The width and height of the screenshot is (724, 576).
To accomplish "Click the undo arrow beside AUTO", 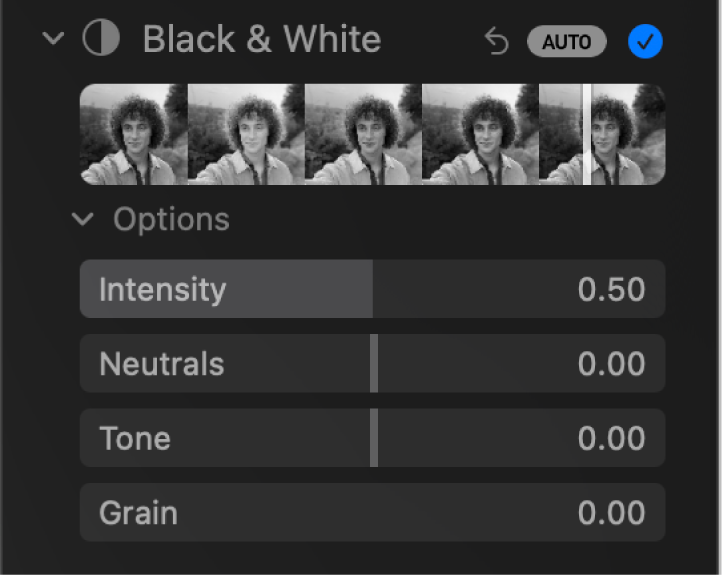I will point(496,42).
